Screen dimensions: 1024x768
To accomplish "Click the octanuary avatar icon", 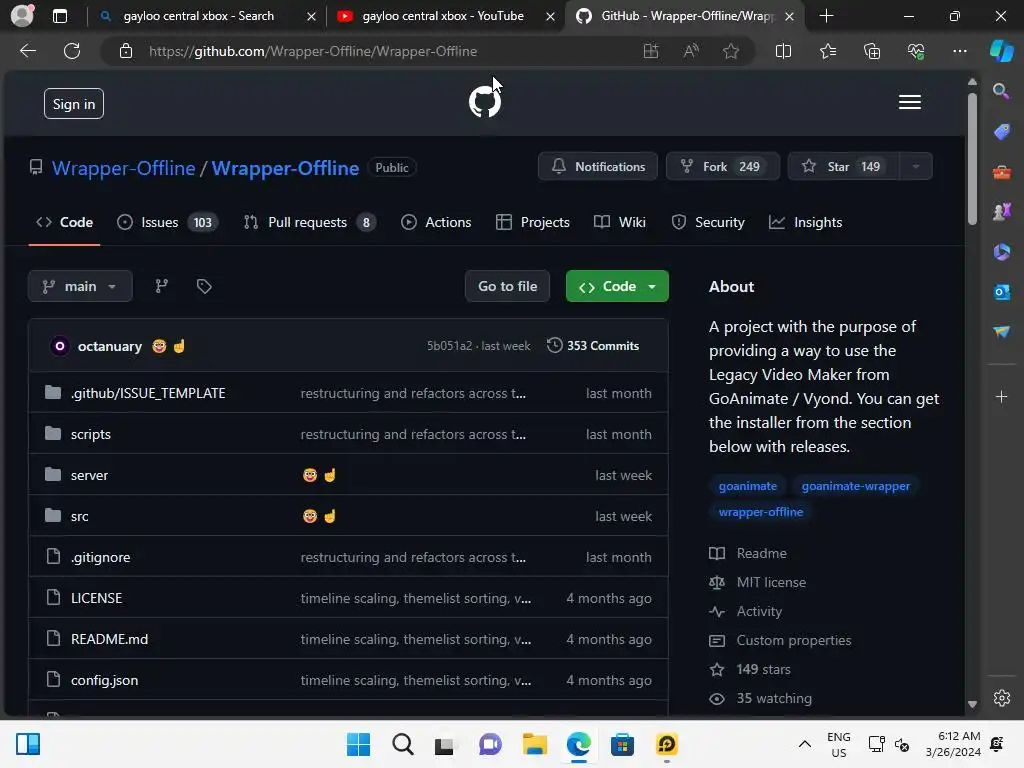I will 59,346.
